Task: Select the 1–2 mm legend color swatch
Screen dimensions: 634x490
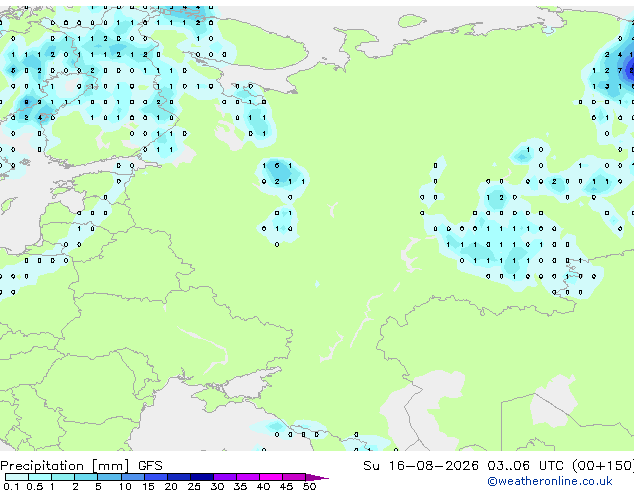Action: [x=63, y=477]
